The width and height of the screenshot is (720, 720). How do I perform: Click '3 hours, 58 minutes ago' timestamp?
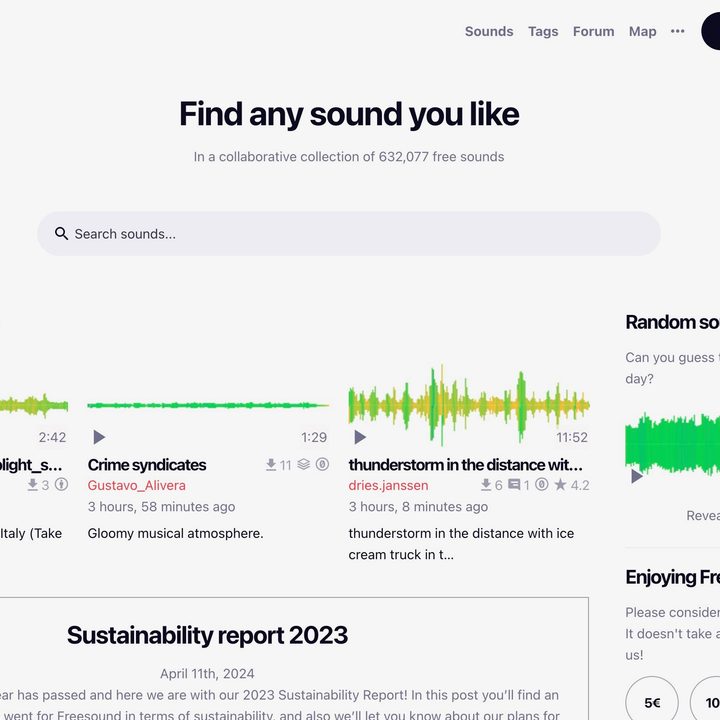(x=161, y=507)
